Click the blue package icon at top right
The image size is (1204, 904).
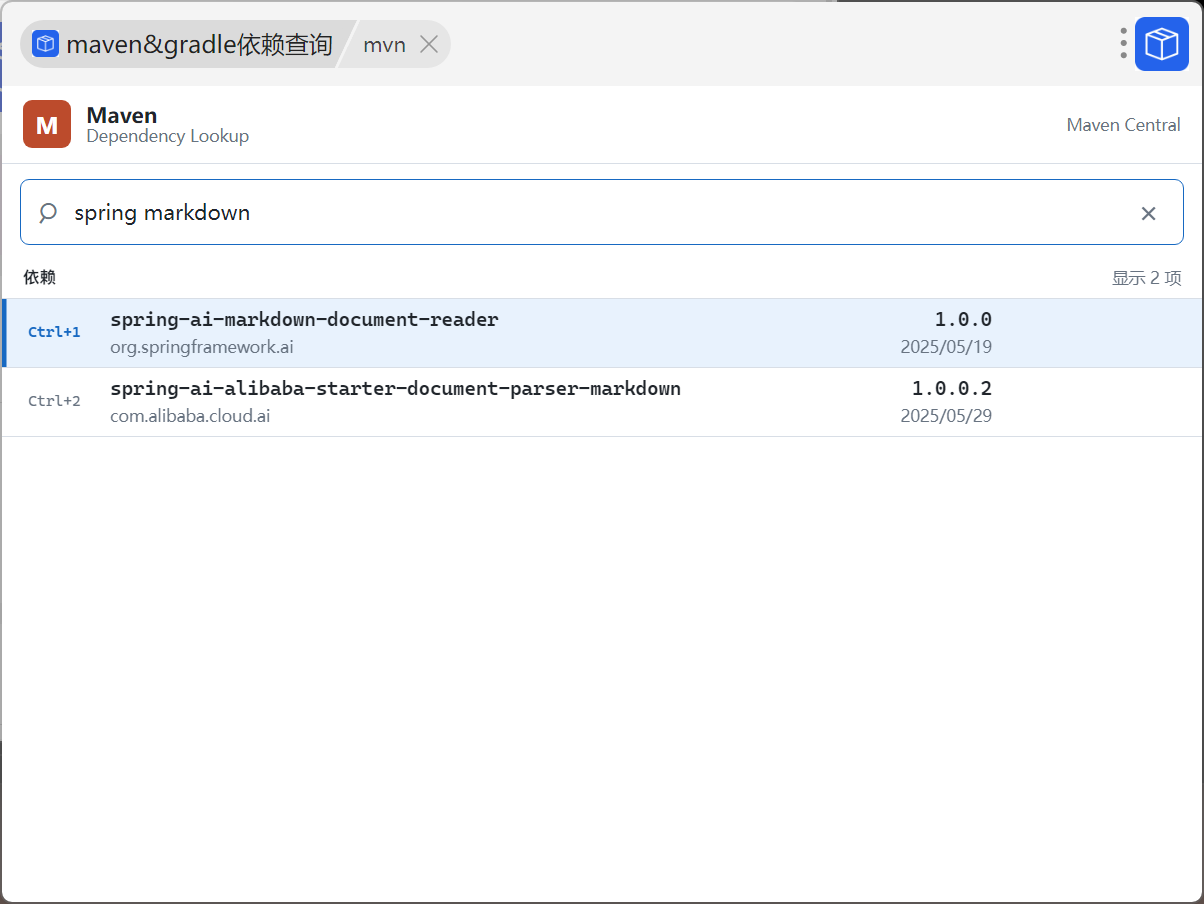1162,44
